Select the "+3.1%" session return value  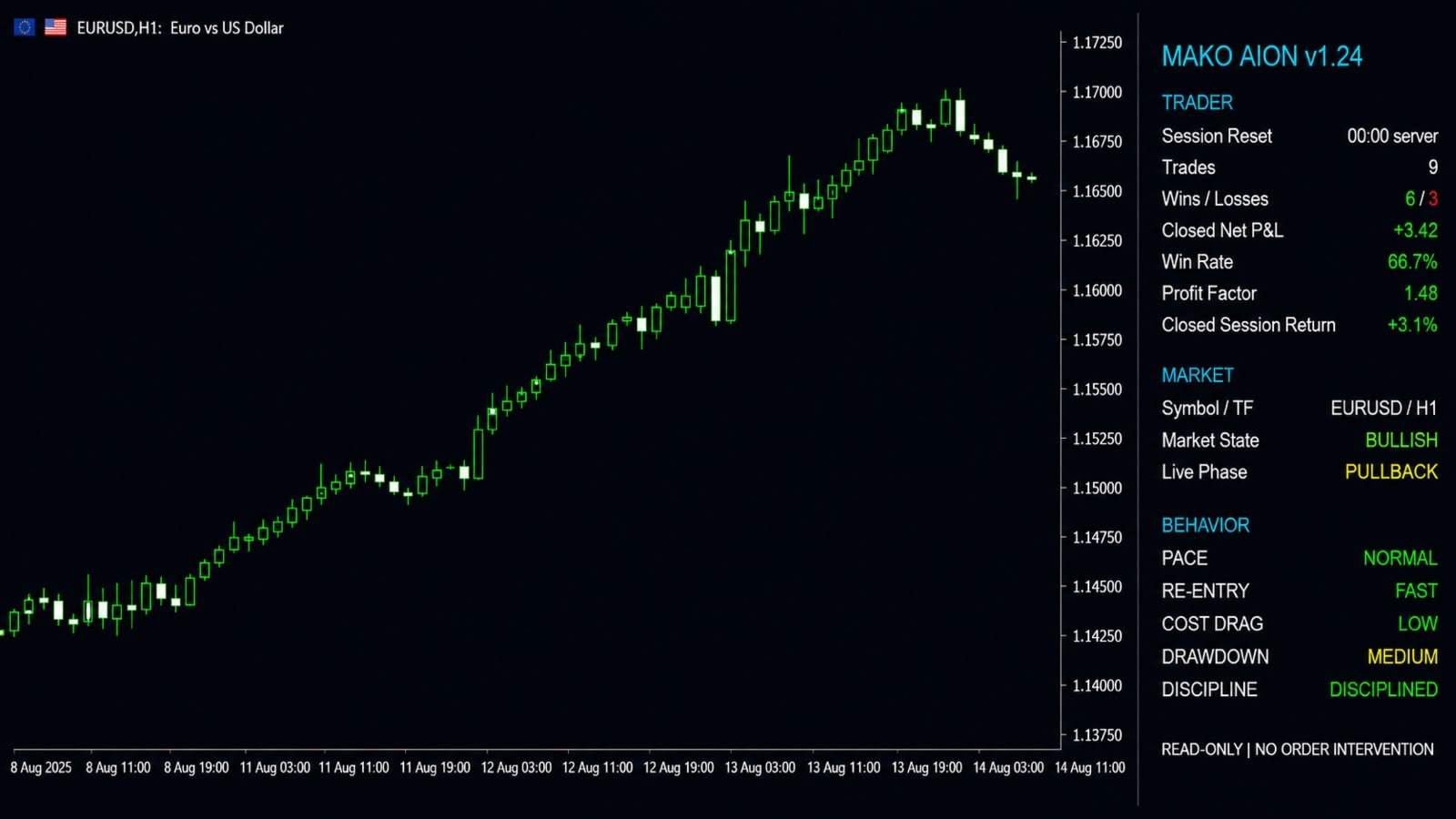pos(1412,325)
